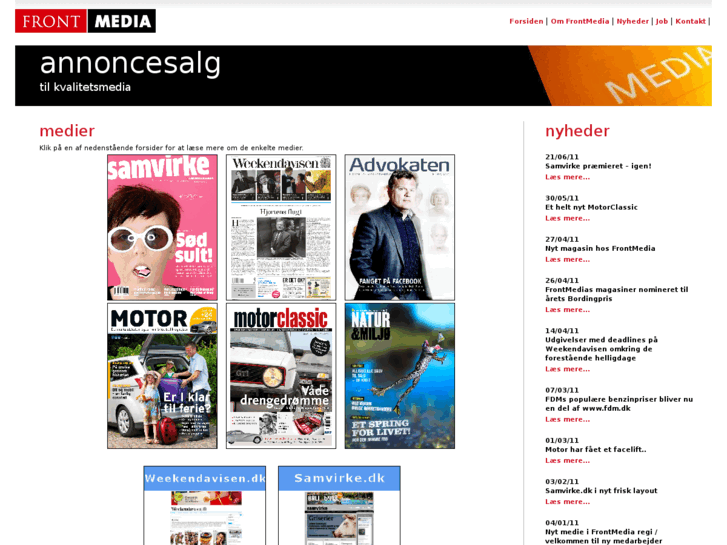727x545 pixels.
Task: Read more about Nyt magasin hos FrontMedia
Action: click(x=568, y=260)
